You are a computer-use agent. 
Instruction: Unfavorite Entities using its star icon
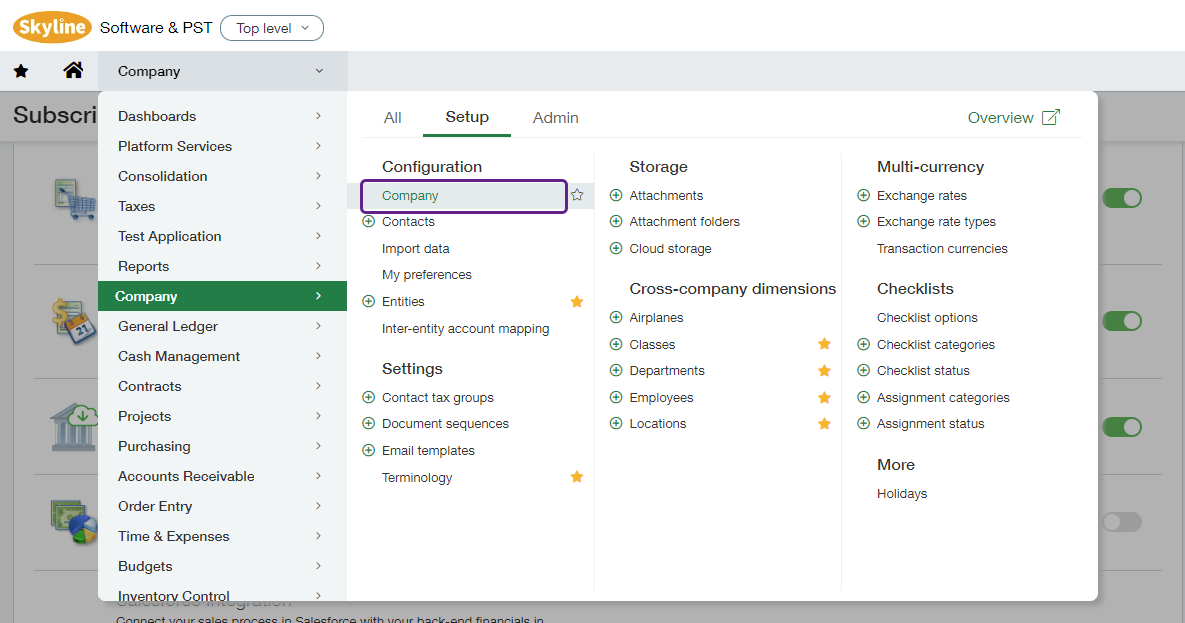click(577, 300)
